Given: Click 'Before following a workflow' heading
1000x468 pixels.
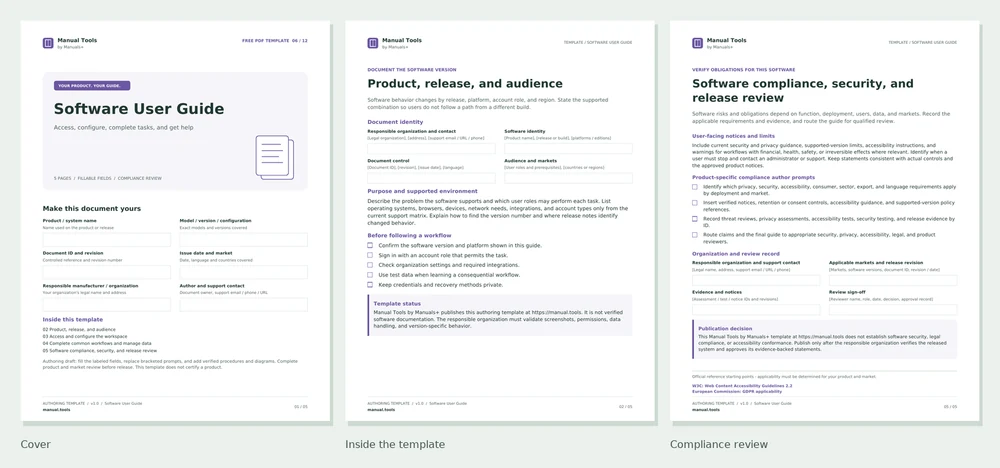Looking at the screenshot, I should point(411,236).
